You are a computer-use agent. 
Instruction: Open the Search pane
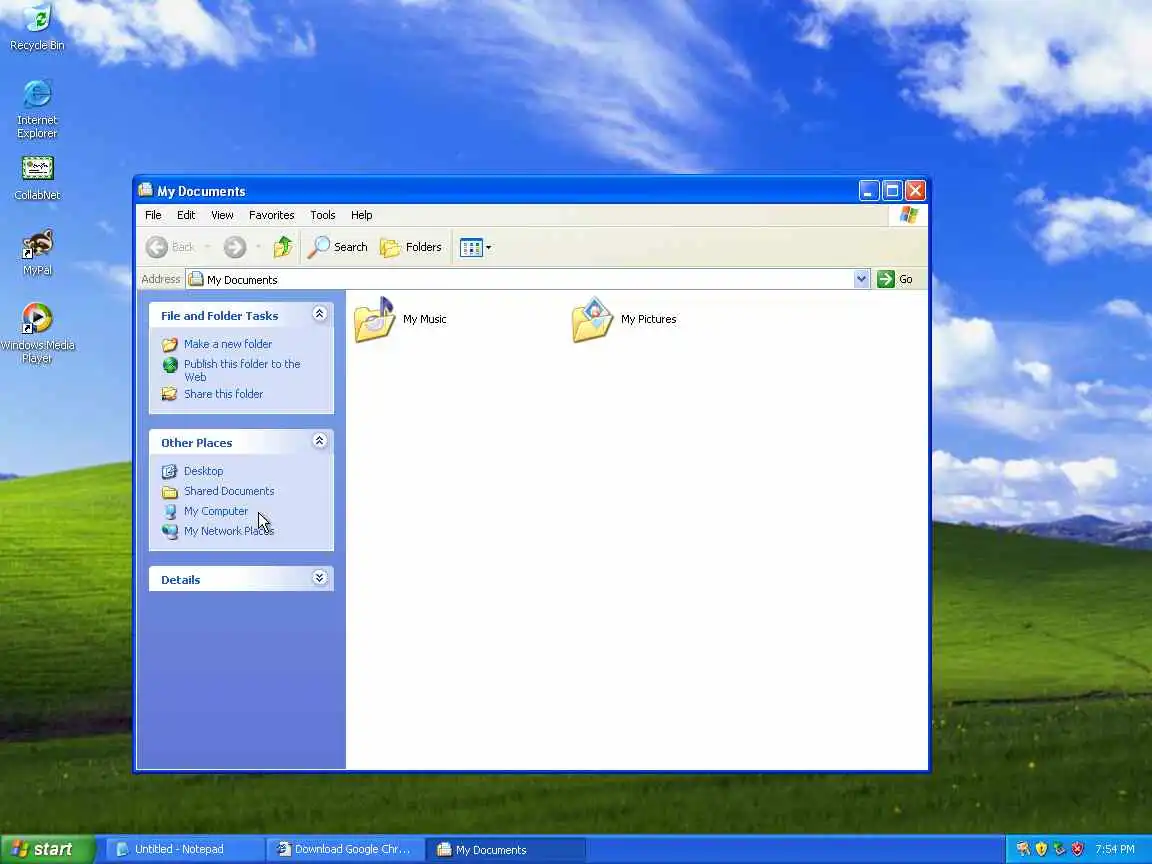(338, 247)
